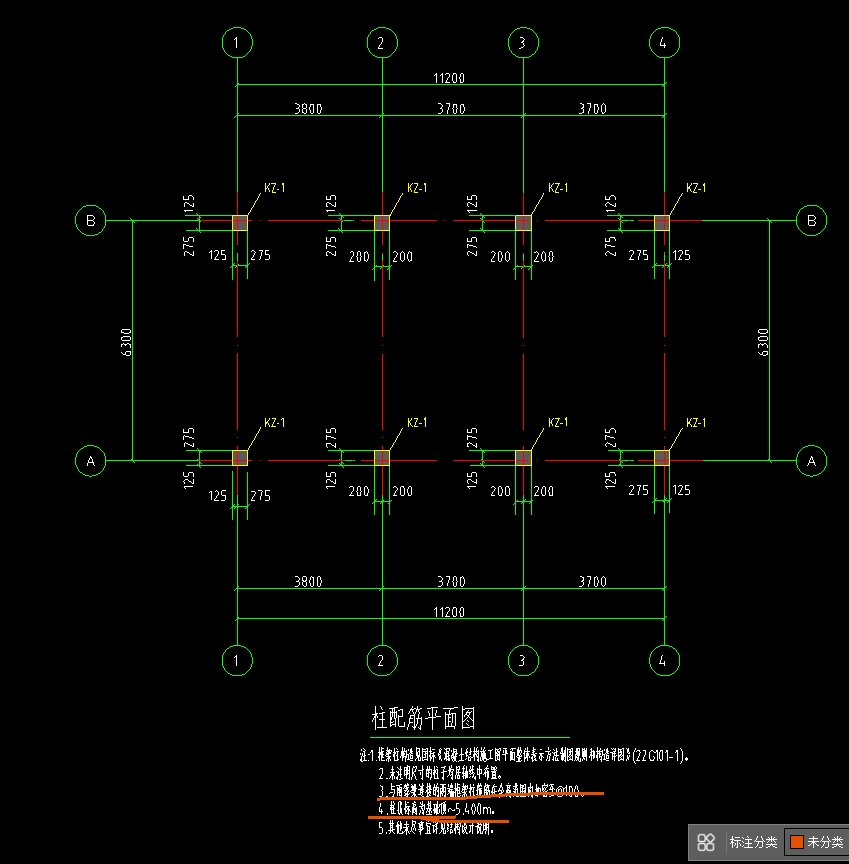849x864 pixels.
Task: Select left-side axis bubble A
Action: point(90,461)
